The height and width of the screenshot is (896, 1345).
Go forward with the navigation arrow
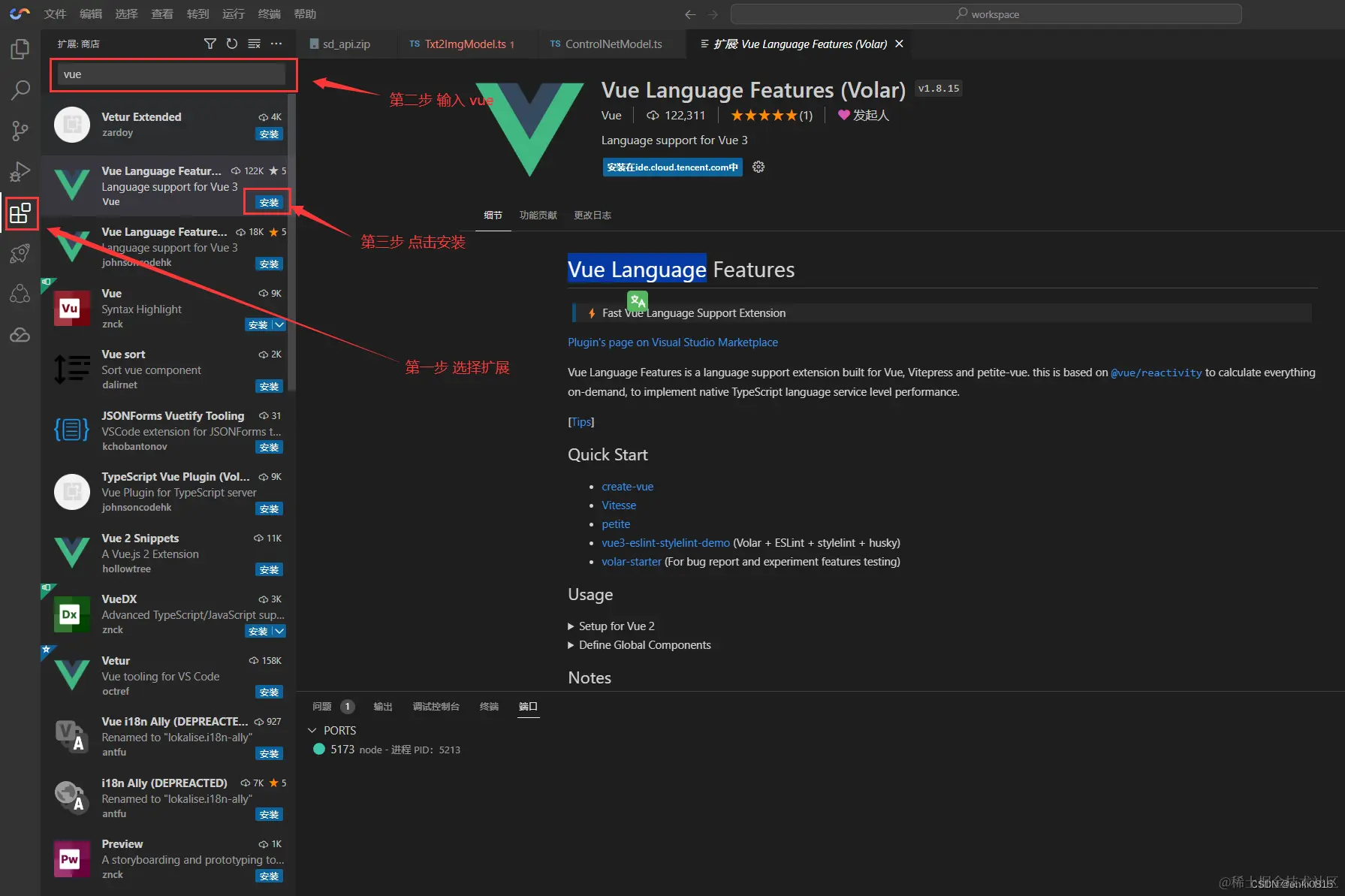(713, 14)
